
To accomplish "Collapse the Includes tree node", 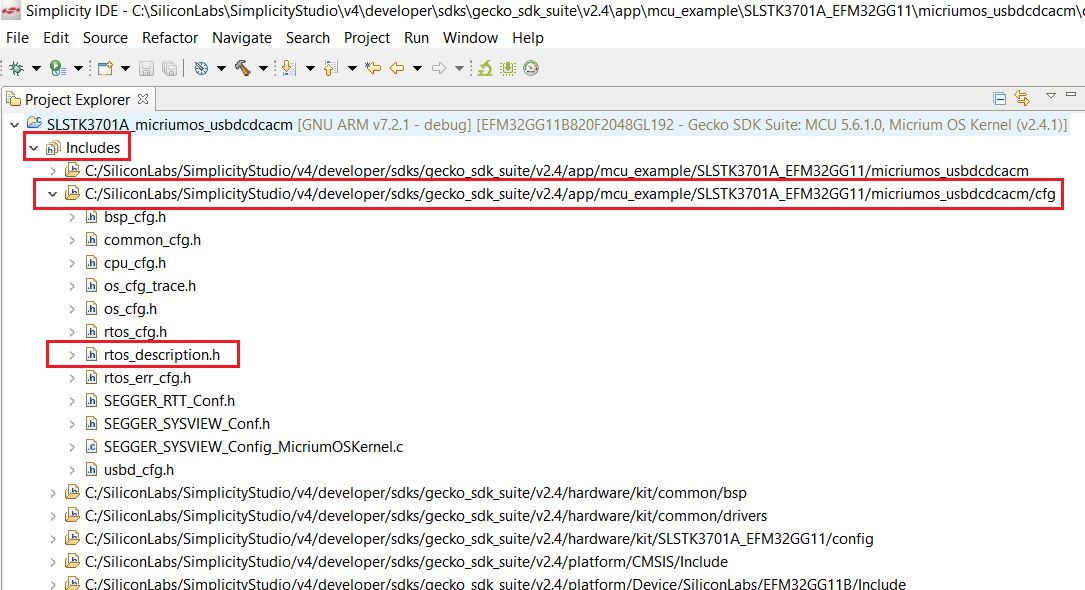I will pos(34,148).
